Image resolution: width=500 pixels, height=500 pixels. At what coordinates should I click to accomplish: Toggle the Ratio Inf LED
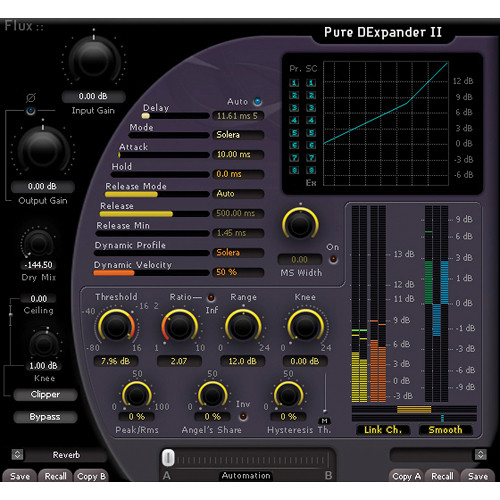pos(211,297)
